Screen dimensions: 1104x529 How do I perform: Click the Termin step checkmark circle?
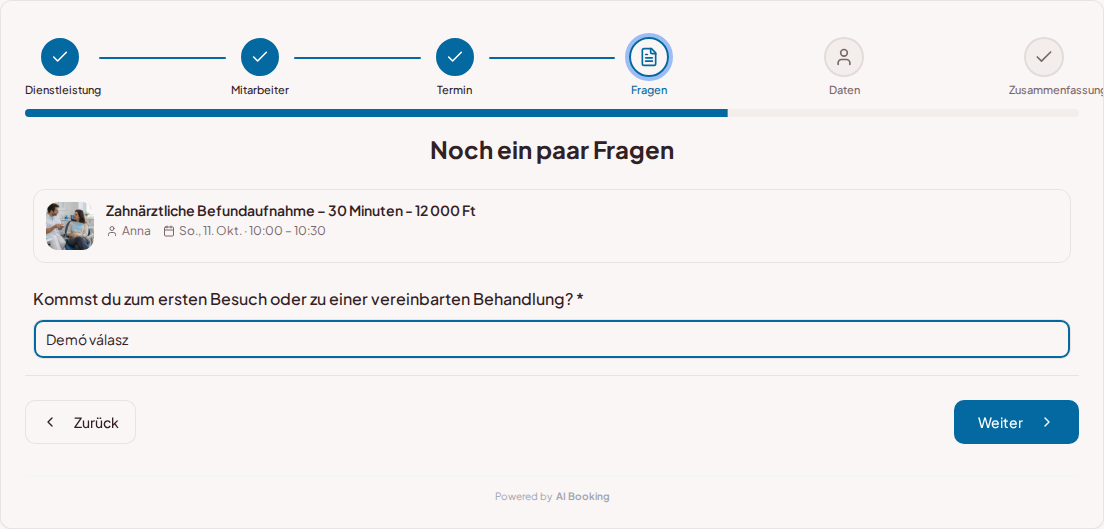(x=455, y=57)
